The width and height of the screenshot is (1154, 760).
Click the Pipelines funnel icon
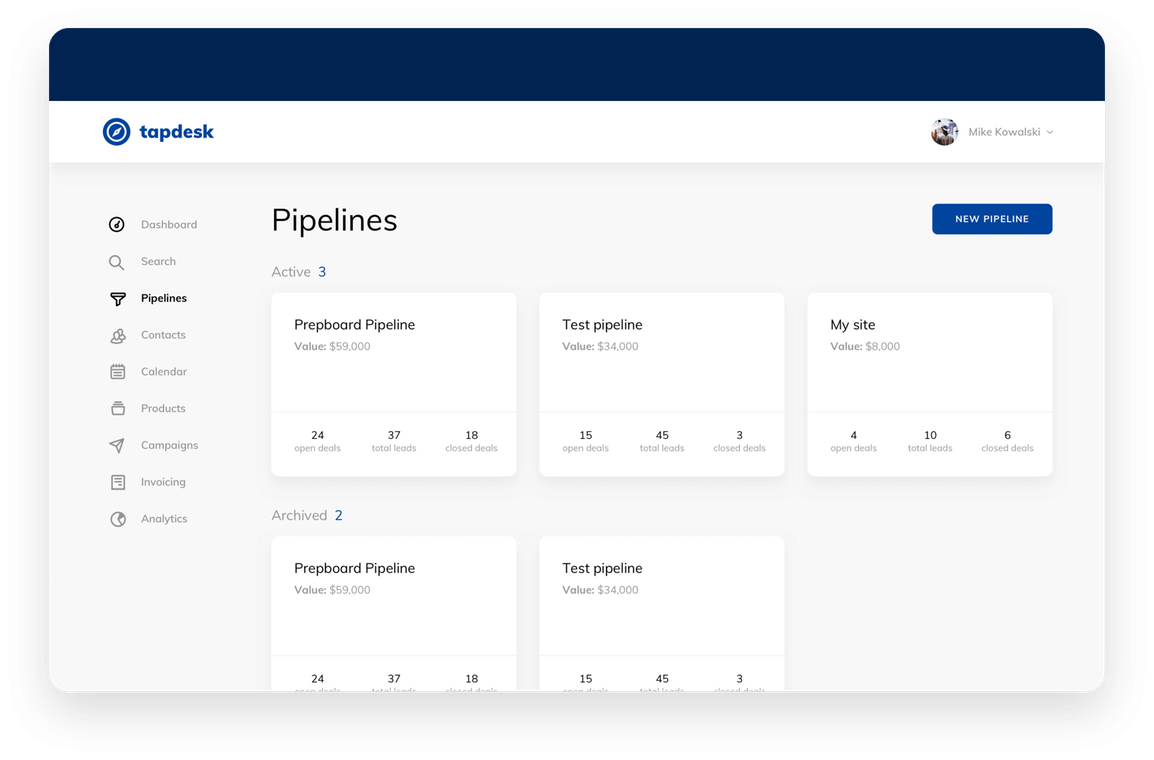(x=117, y=299)
